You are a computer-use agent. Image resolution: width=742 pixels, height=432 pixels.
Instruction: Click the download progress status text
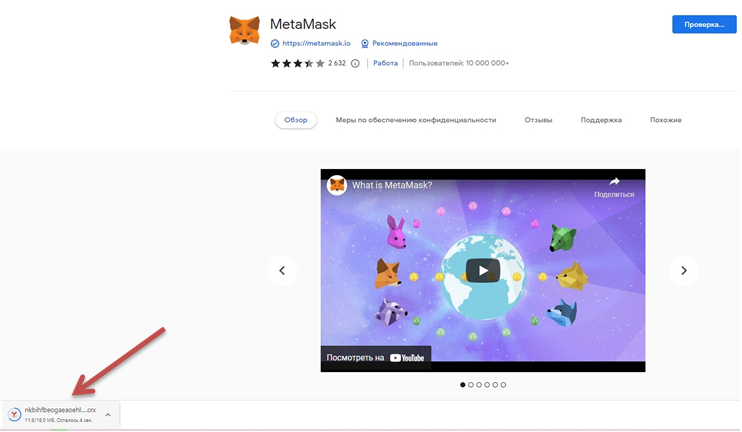click(59, 420)
